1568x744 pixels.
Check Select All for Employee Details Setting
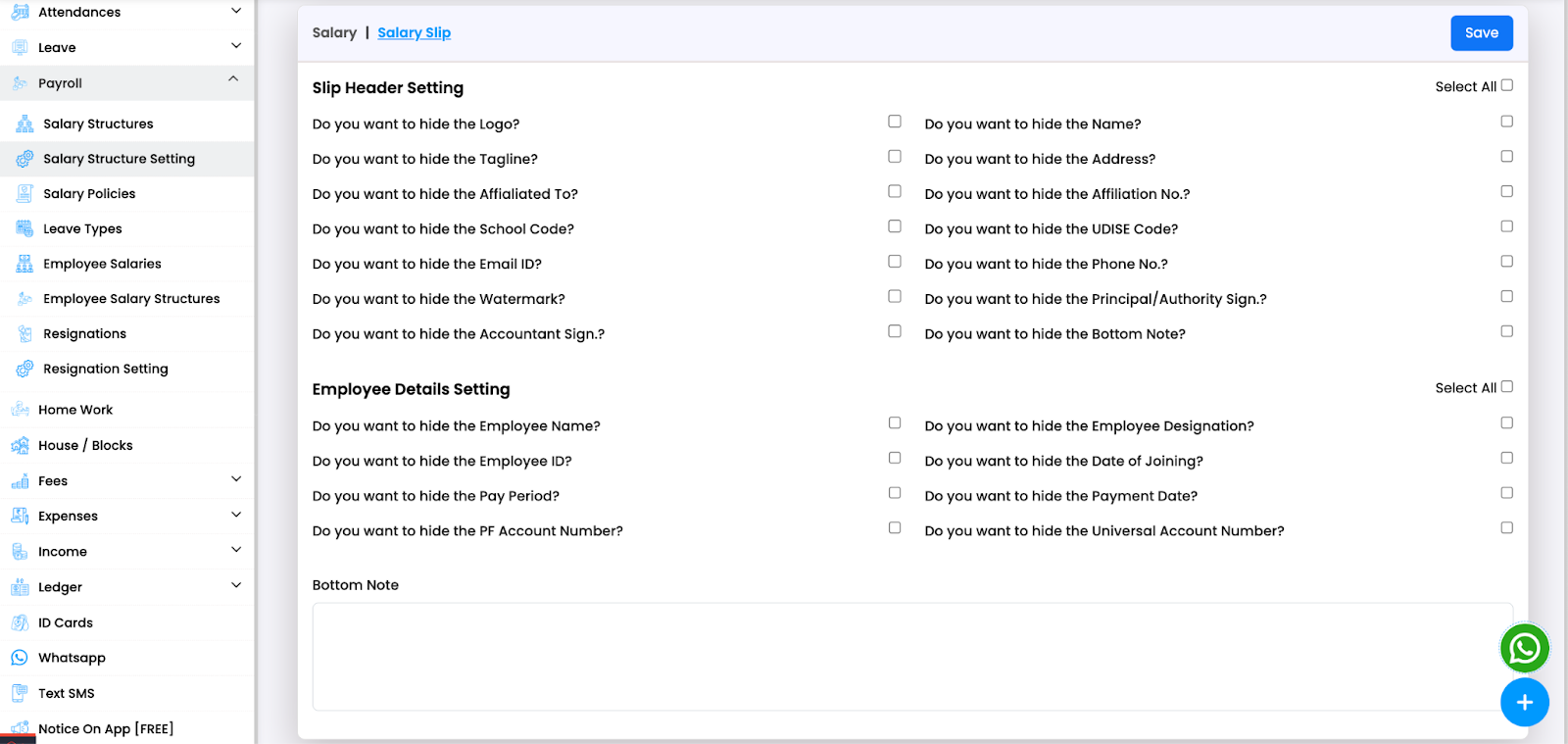(1507, 386)
